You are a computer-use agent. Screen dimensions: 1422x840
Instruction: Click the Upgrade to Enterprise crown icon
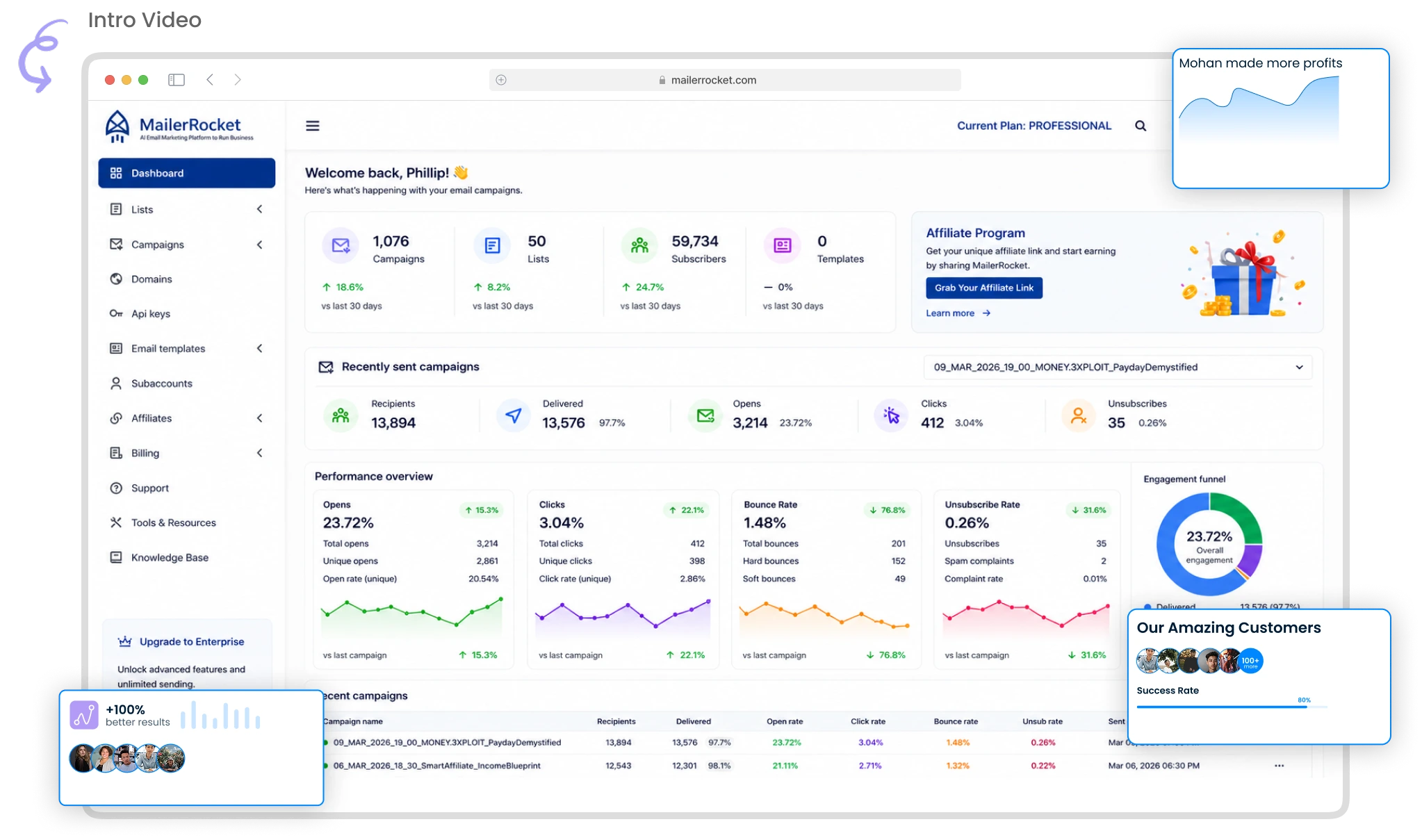pos(125,641)
